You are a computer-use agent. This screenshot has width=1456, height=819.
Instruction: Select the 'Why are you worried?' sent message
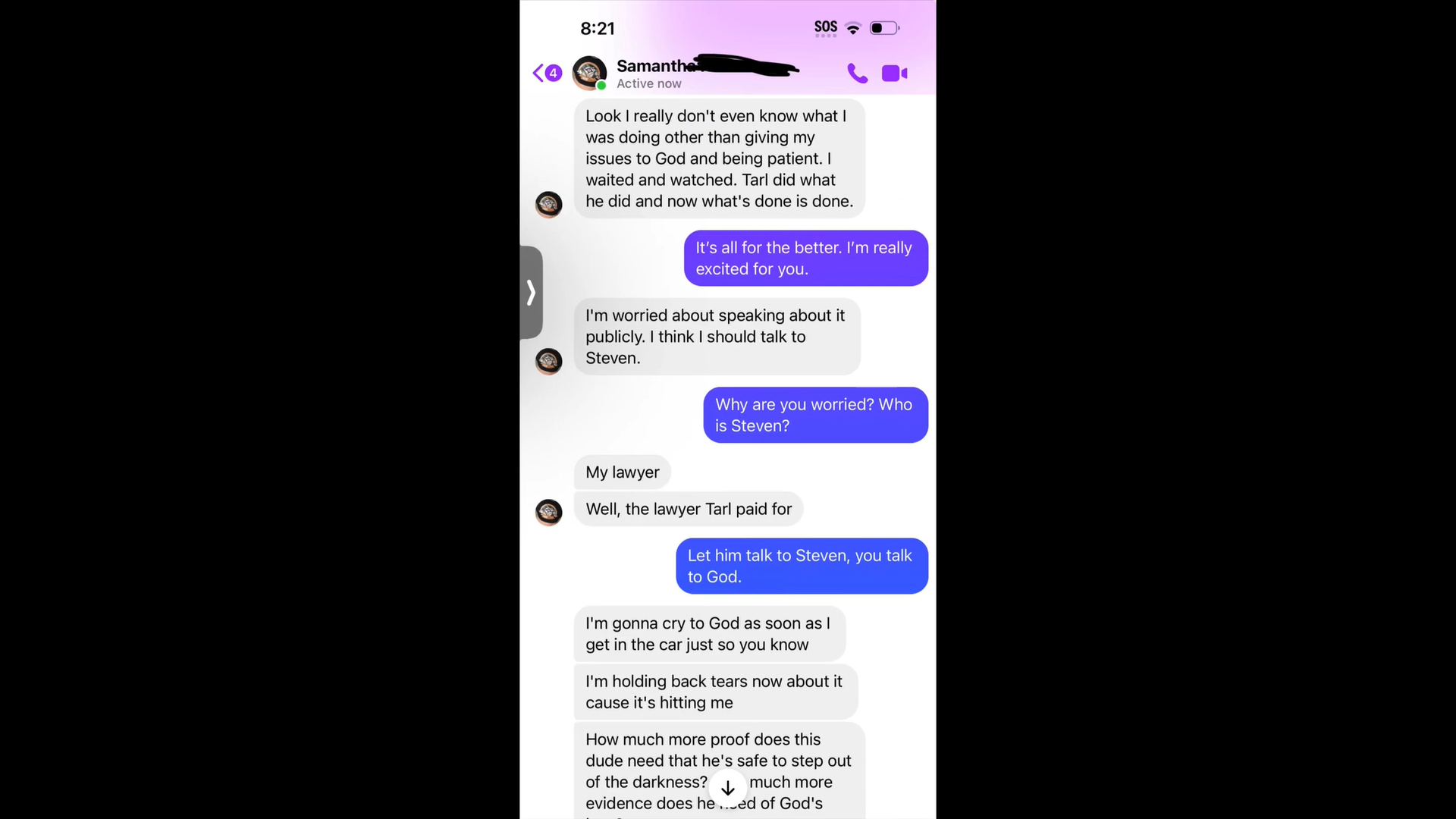[x=816, y=415]
